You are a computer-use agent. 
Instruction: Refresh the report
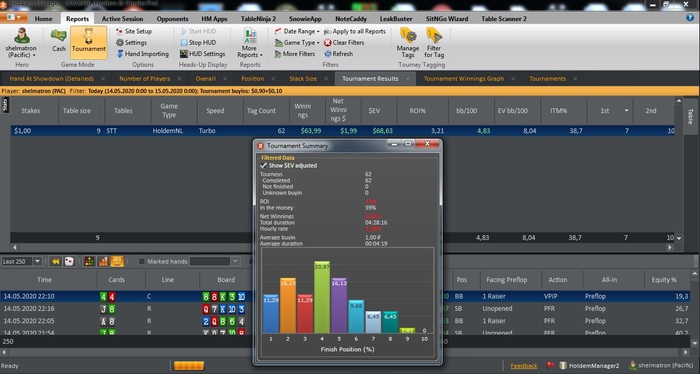[338, 54]
